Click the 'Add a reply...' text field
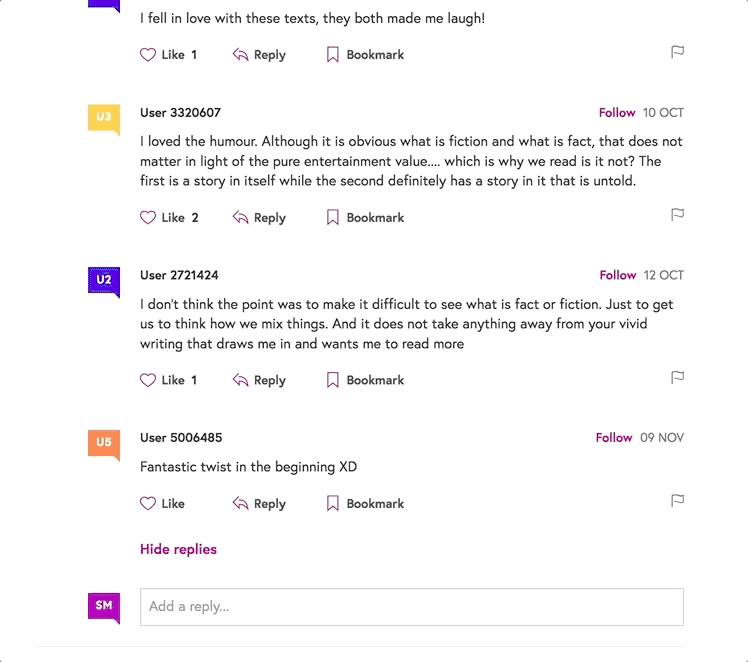The height and width of the screenshot is (662, 748). coord(411,607)
